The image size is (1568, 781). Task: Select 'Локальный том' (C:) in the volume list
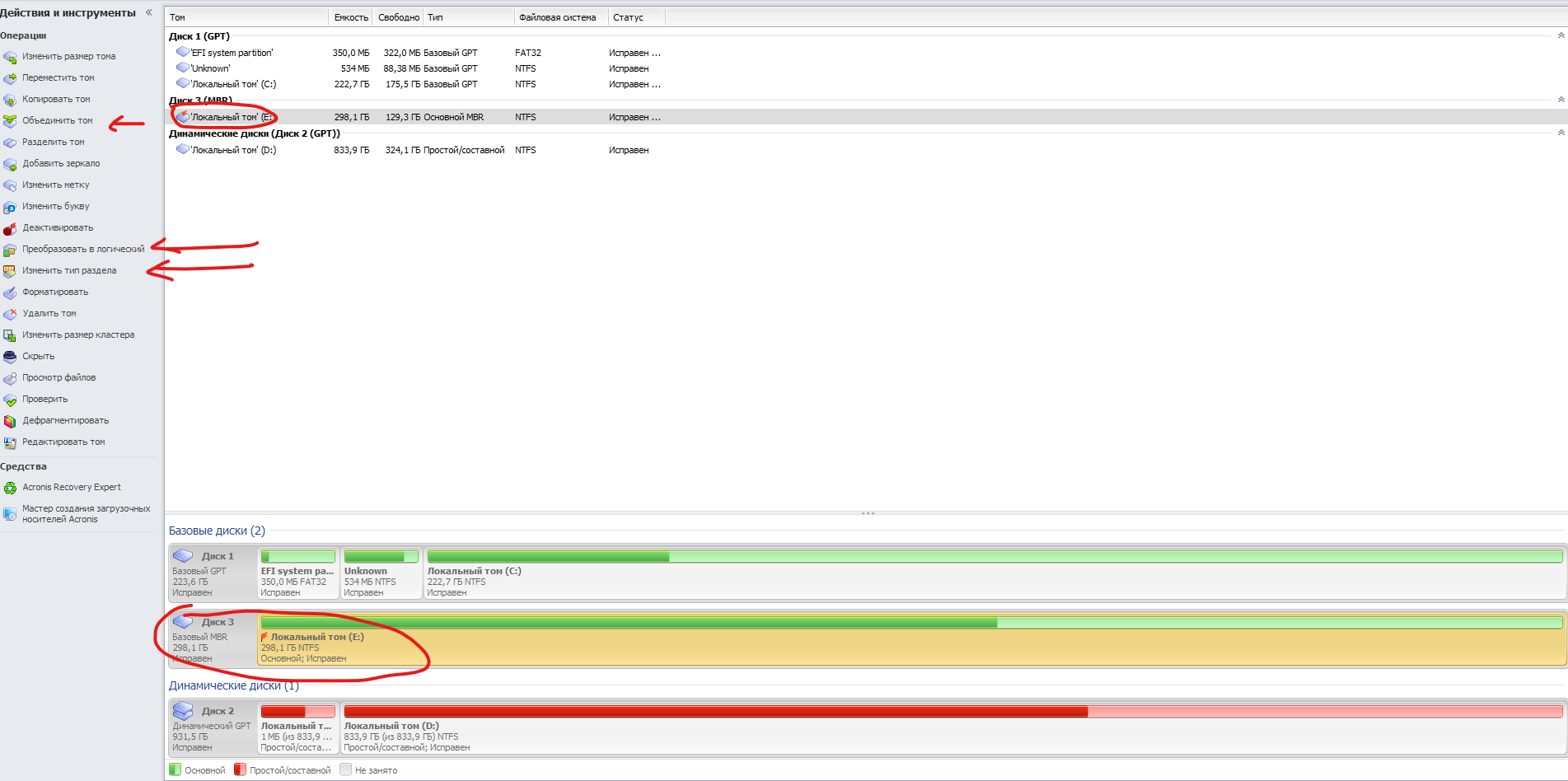click(x=866, y=84)
